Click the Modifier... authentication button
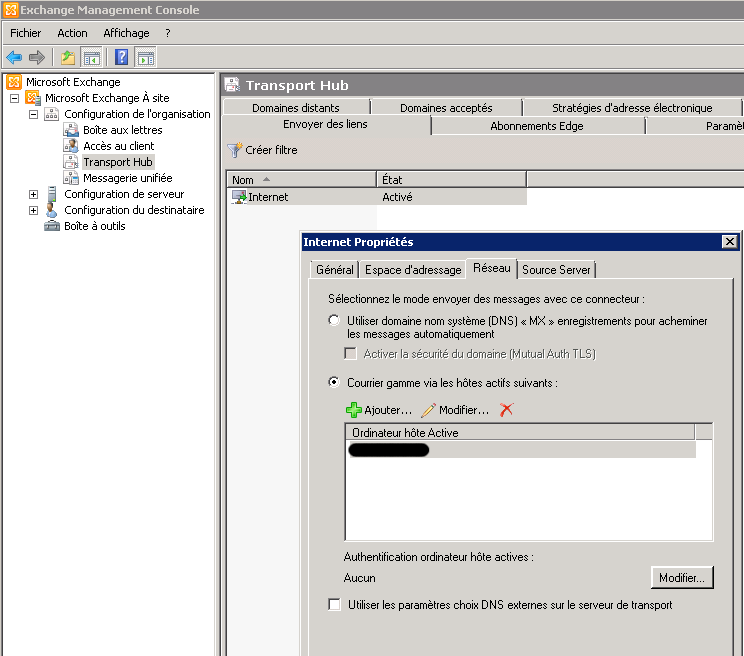This screenshot has height=656, width=744. 682,577
